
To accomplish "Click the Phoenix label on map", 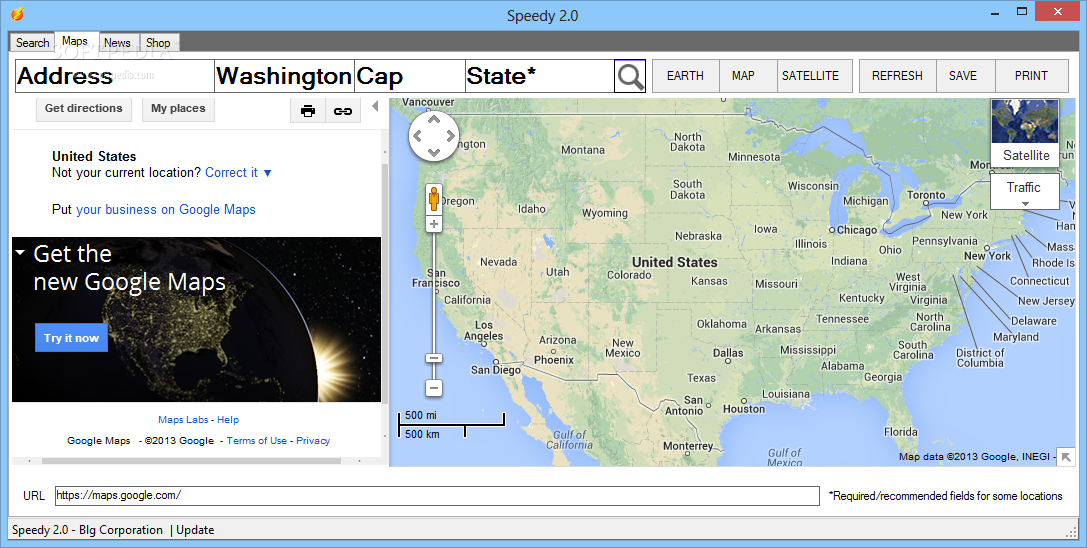I will click(554, 360).
